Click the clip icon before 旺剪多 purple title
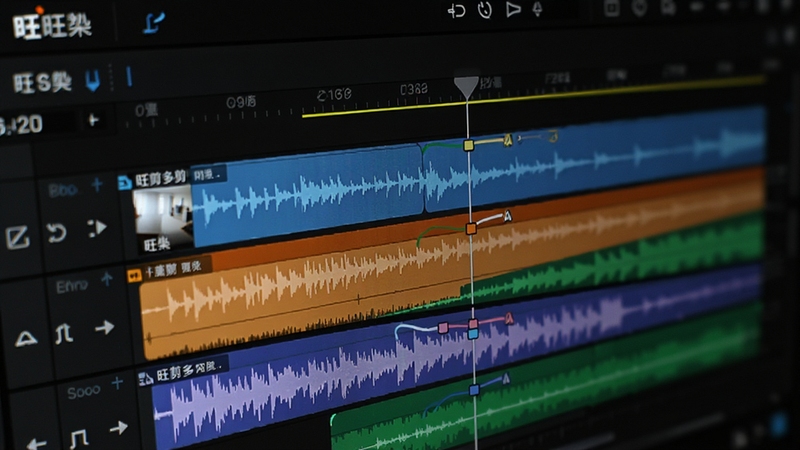Viewport: 800px width, 450px height. pos(145,379)
